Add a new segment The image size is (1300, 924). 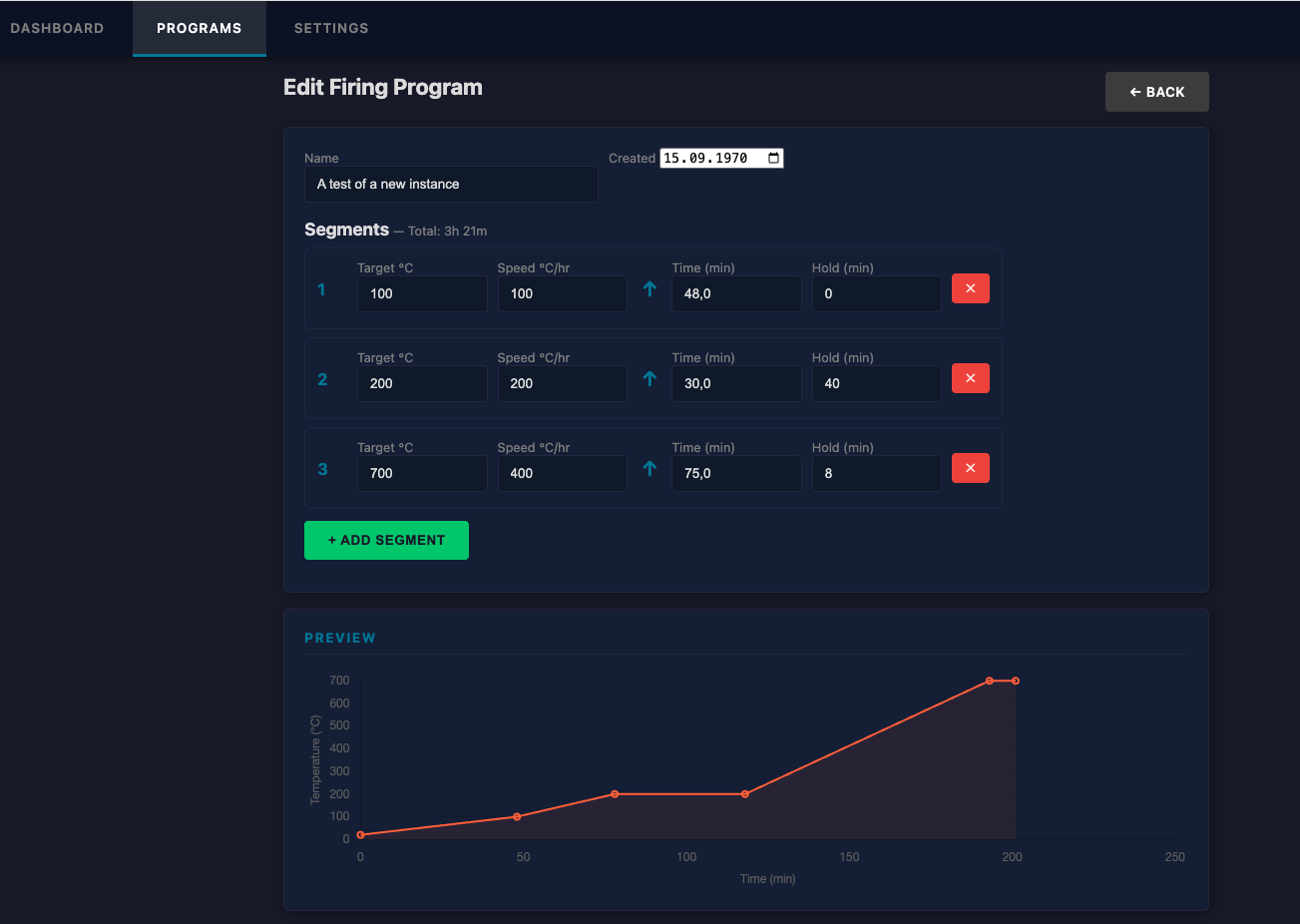386,540
